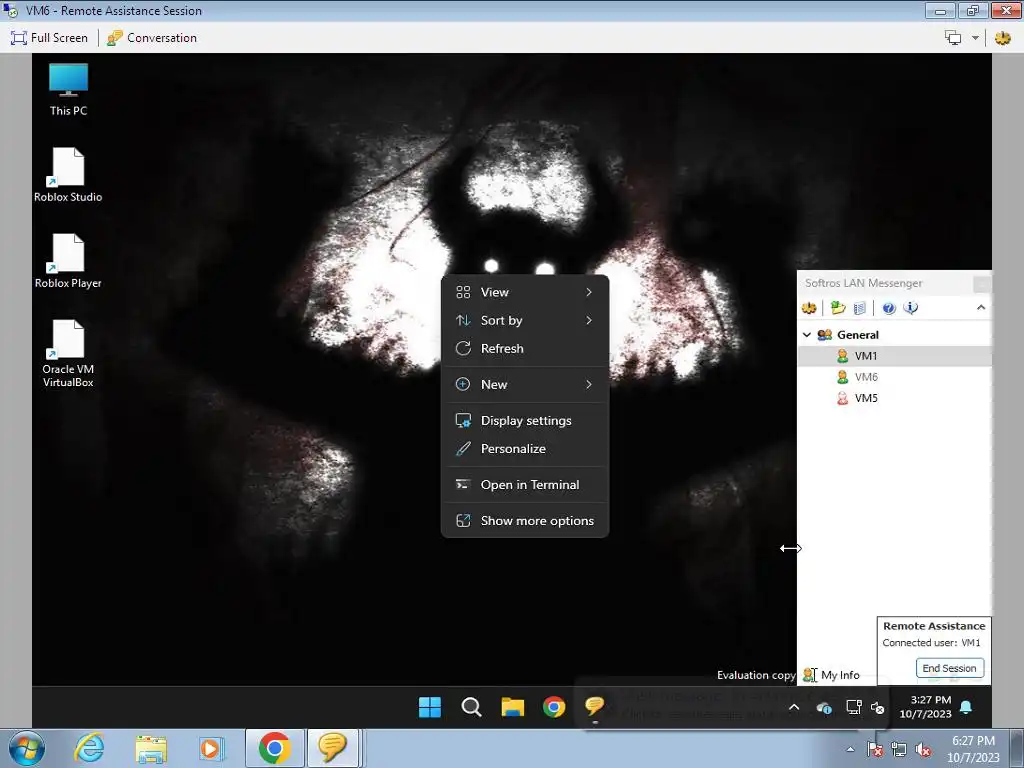The height and width of the screenshot is (768, 1024).
Task: Select user VM5 in the list
Action: pos(895,398)
